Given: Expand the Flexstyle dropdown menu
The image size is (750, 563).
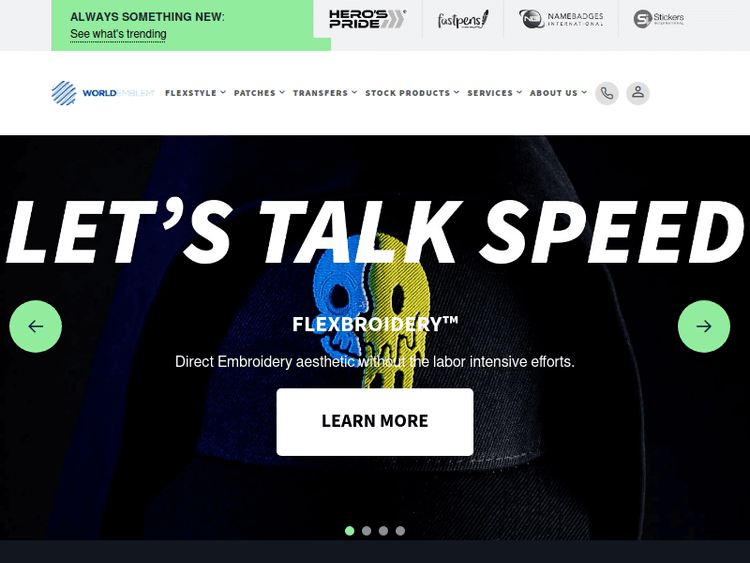Looking at the screenshot, I should [x=195, y=93].
